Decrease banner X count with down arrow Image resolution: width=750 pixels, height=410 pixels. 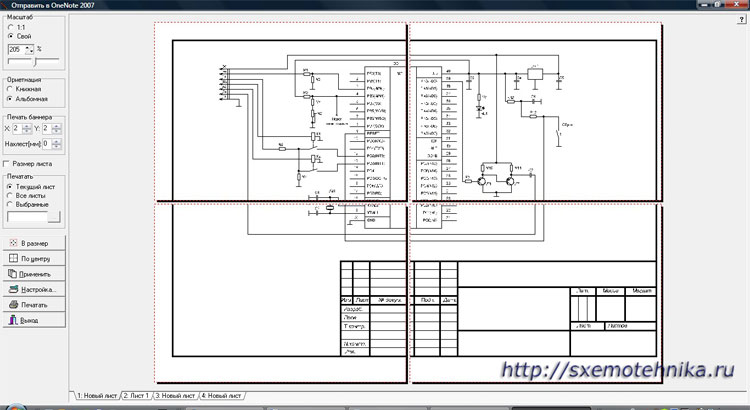point(27,131)
